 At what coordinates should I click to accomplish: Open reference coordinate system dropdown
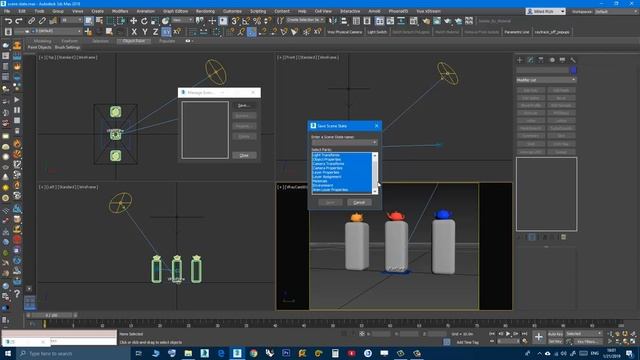182,20
